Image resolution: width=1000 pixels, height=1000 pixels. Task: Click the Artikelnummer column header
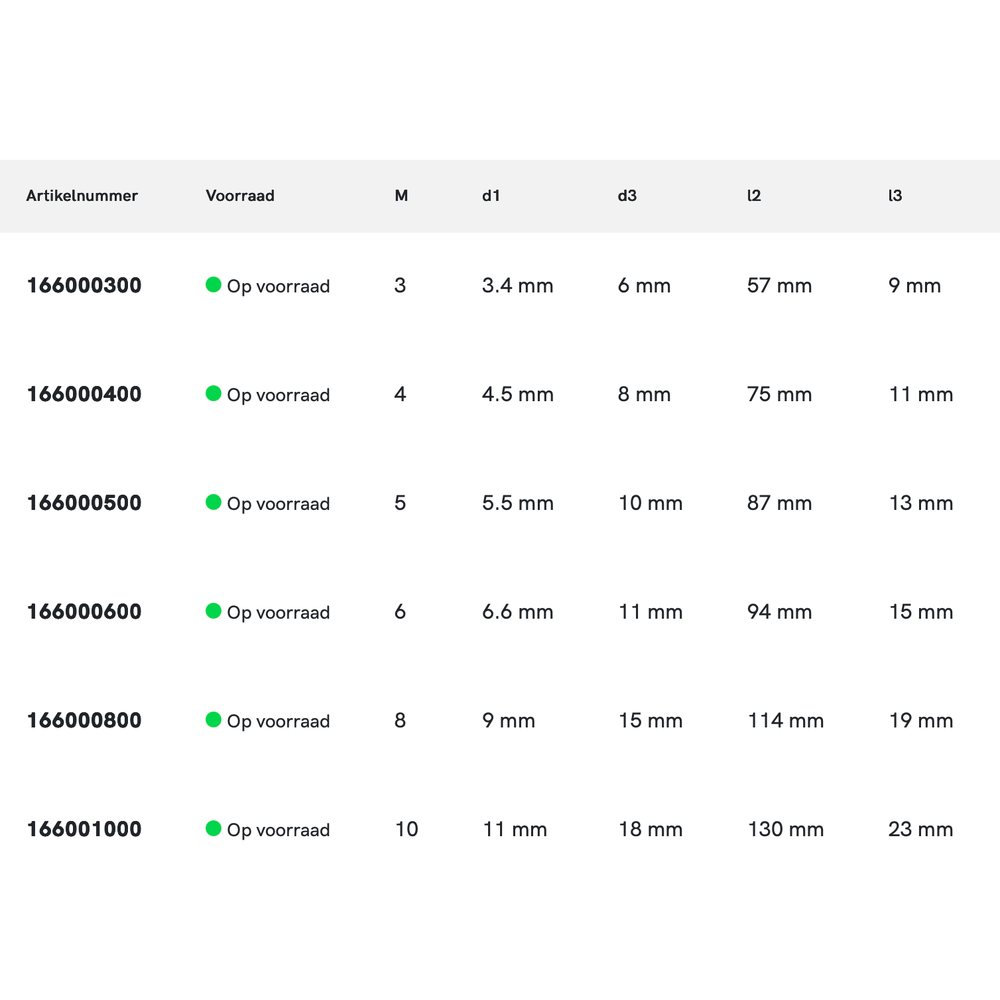pos(82,196)
